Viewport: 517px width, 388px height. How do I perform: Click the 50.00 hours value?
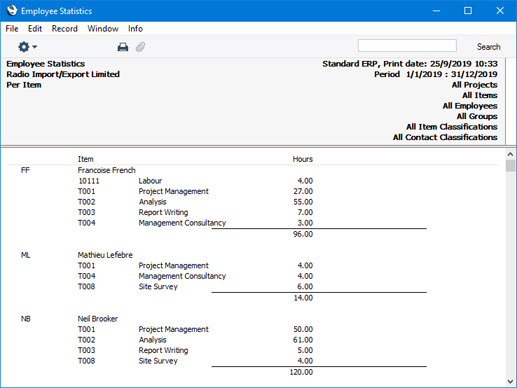point(303,329)
